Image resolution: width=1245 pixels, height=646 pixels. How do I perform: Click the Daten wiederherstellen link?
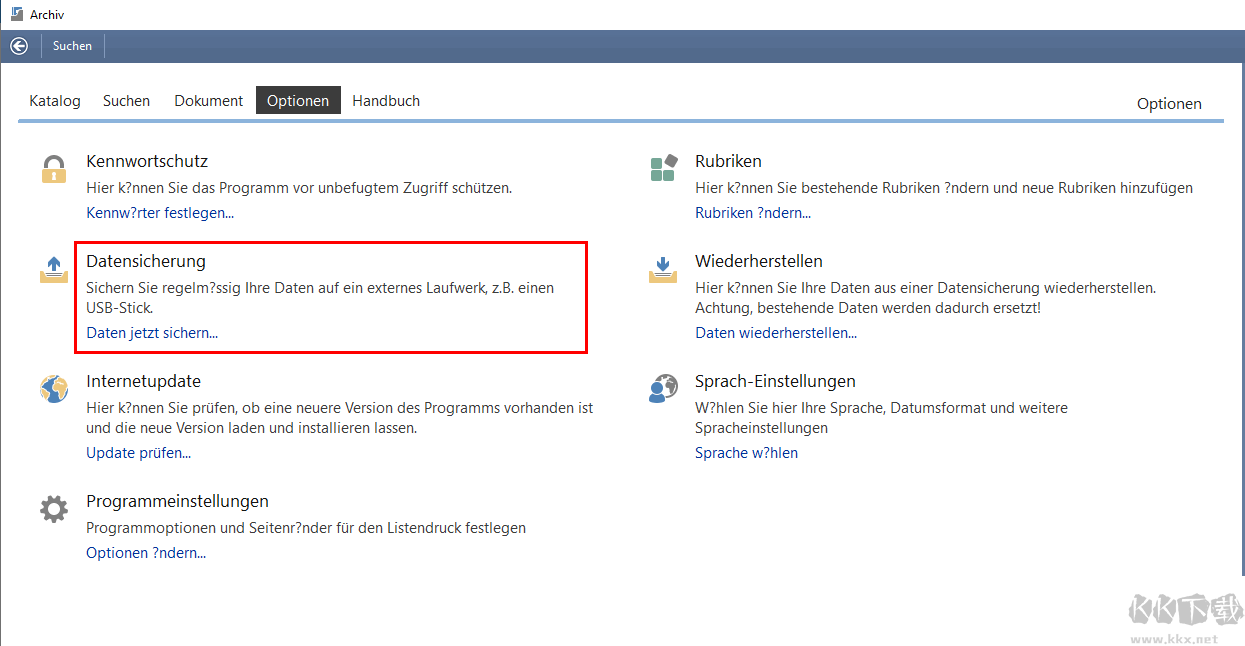(776, 333)
